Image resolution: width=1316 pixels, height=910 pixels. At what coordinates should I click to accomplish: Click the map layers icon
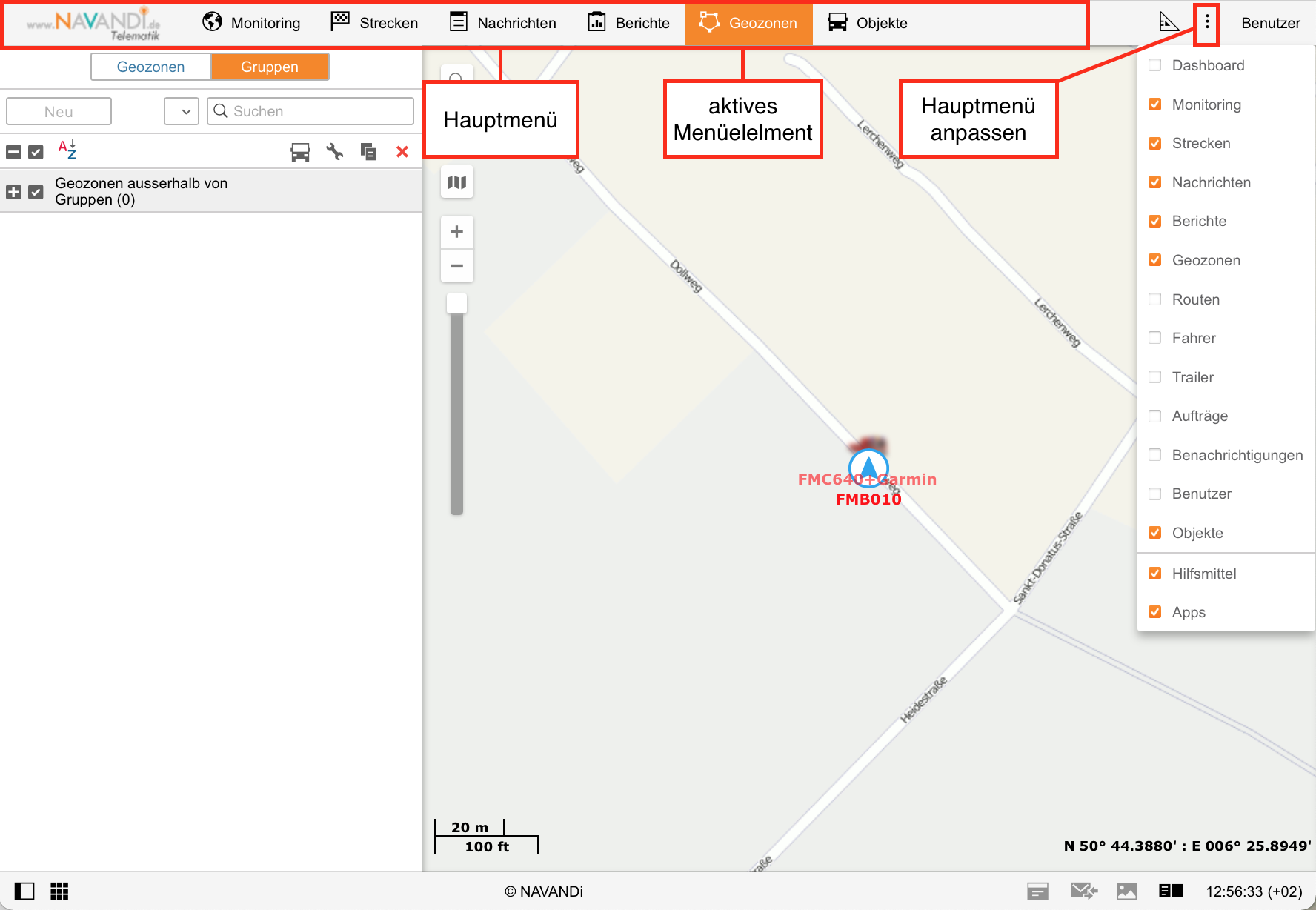coord(456,182)
